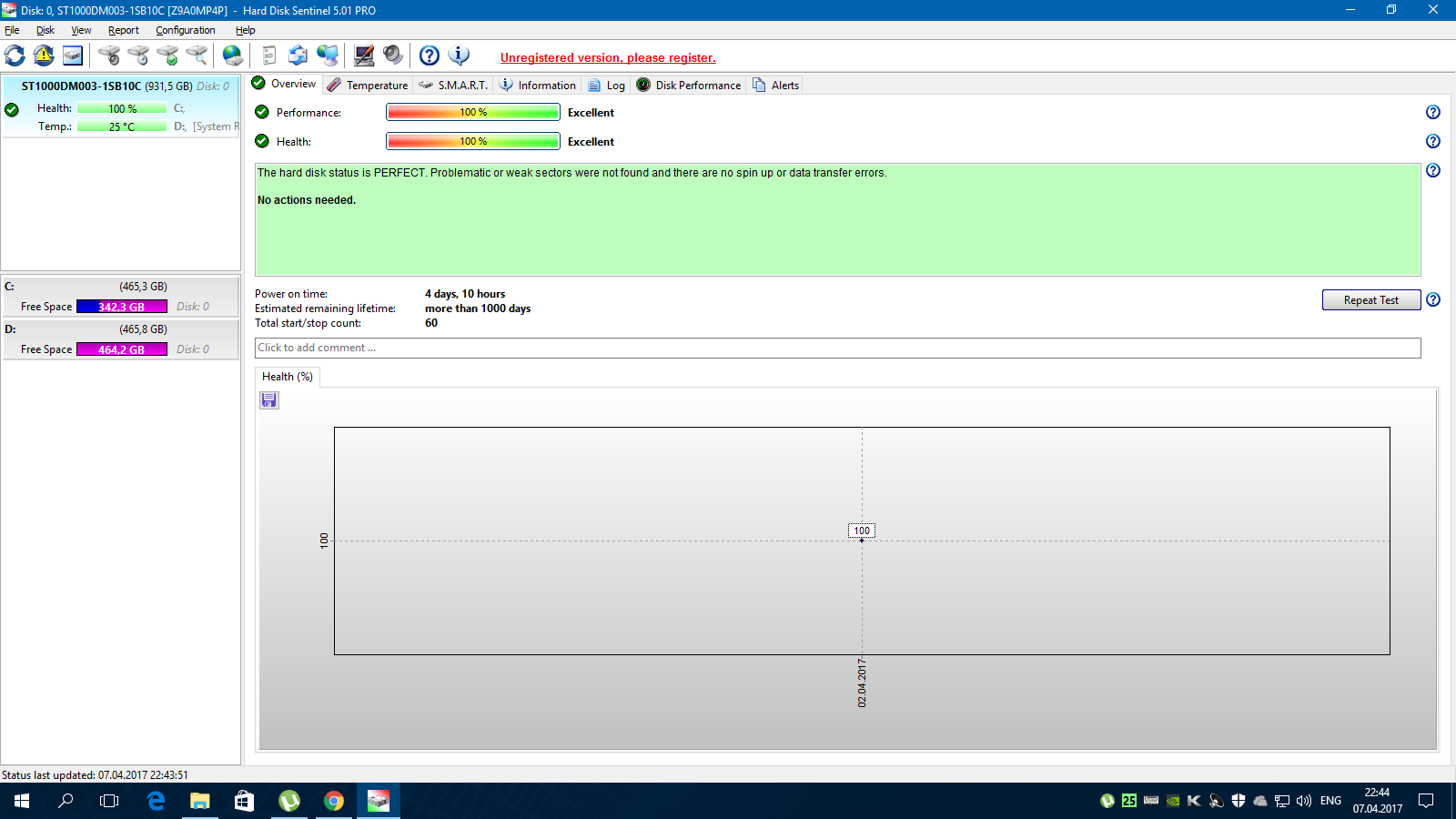
Task: Open File Explorer from the taskbar
Action: pos(200,801)
